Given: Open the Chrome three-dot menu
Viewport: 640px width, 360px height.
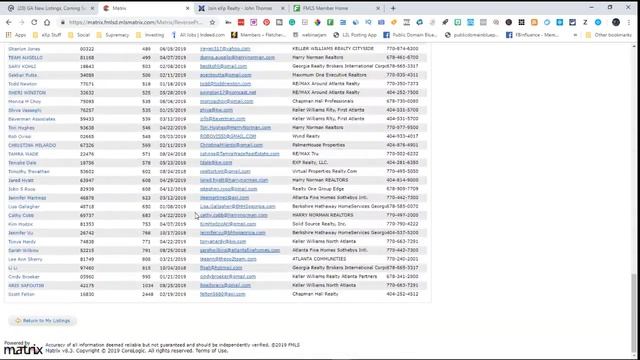Looking at the screenshot, I should (x=629, y=22).
